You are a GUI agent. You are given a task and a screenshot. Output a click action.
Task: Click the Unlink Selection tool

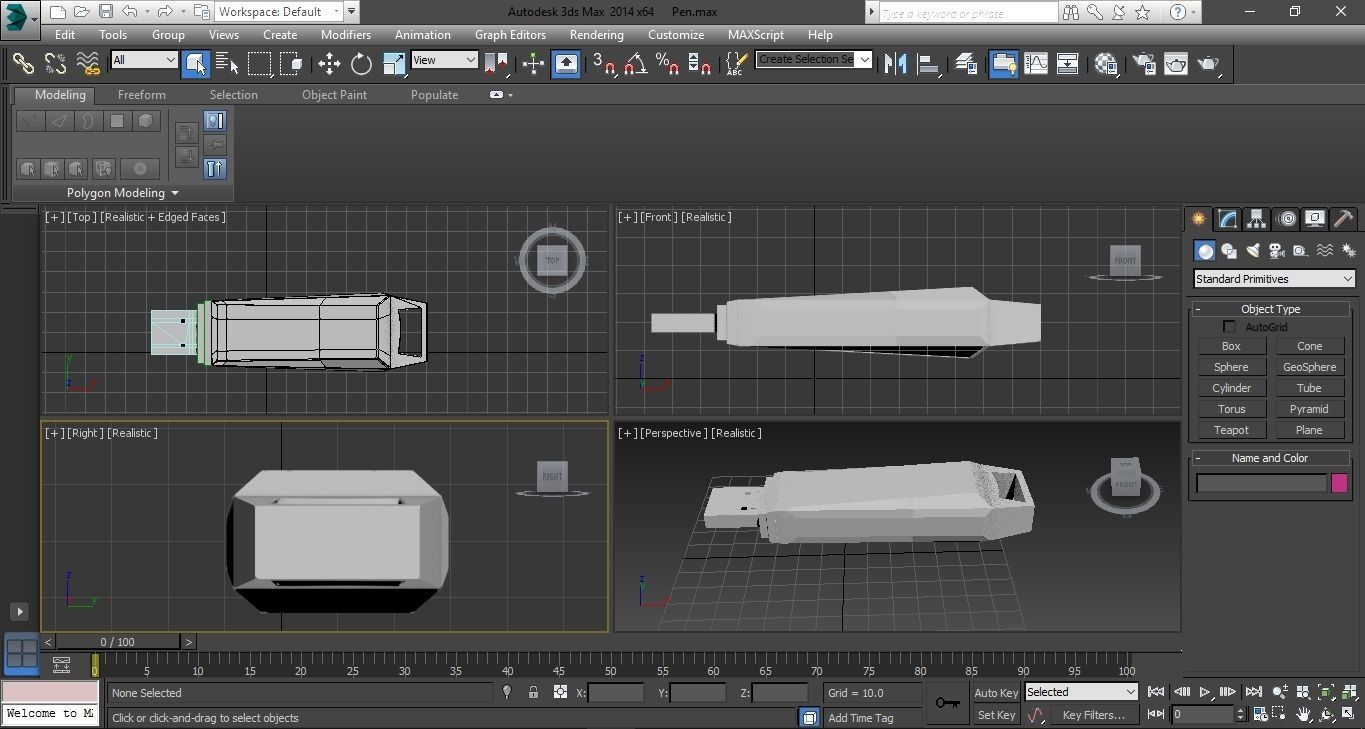tap(56, 63)
